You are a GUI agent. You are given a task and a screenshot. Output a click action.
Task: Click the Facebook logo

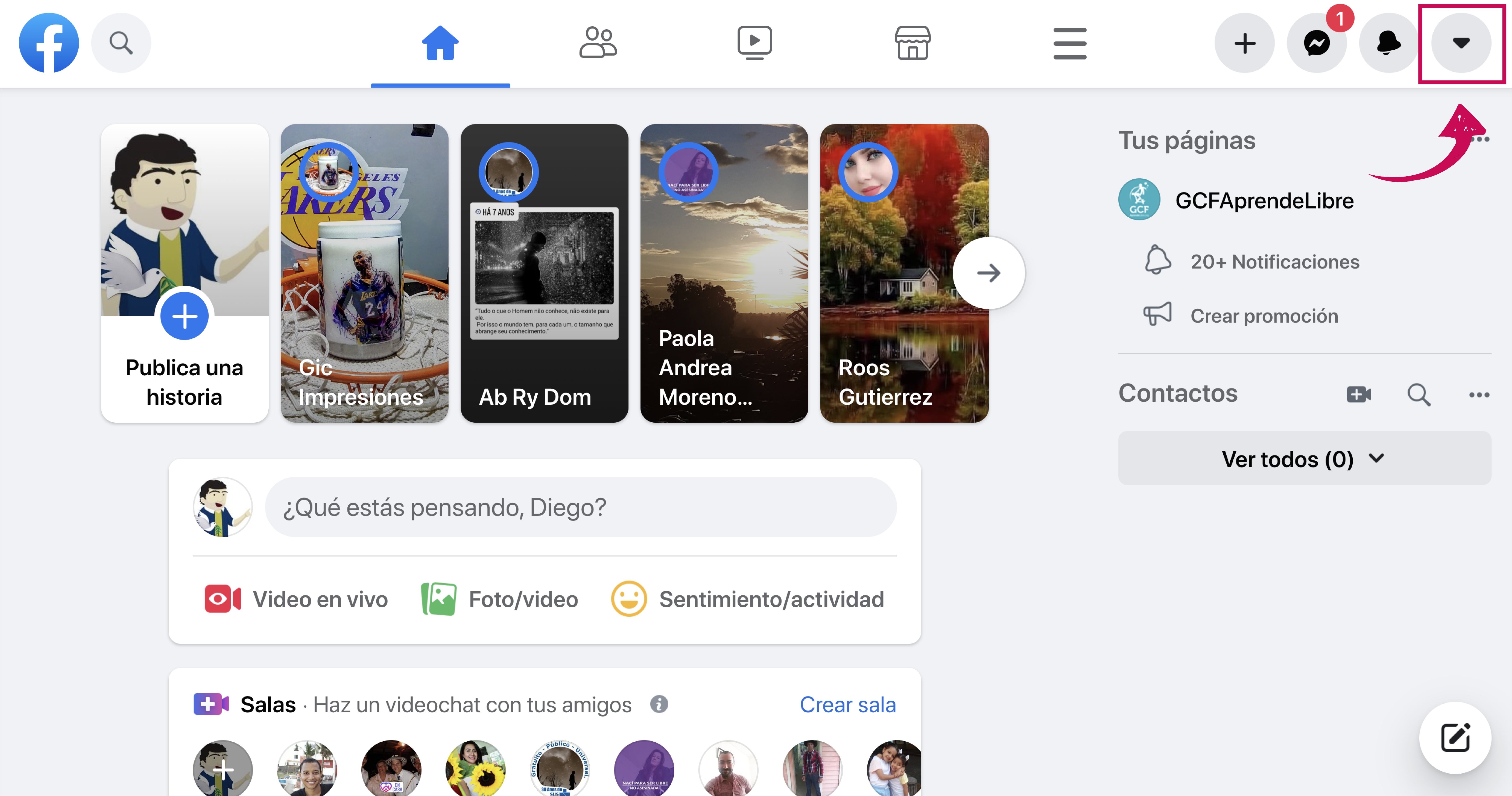49,43
